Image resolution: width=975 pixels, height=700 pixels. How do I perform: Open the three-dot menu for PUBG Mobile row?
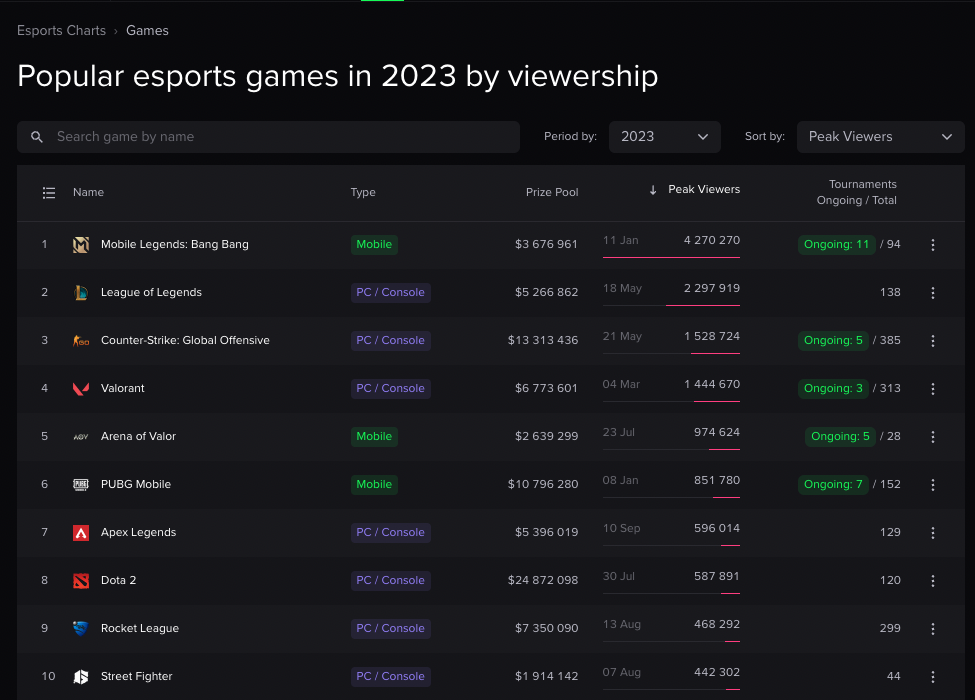tap(933, 485)
